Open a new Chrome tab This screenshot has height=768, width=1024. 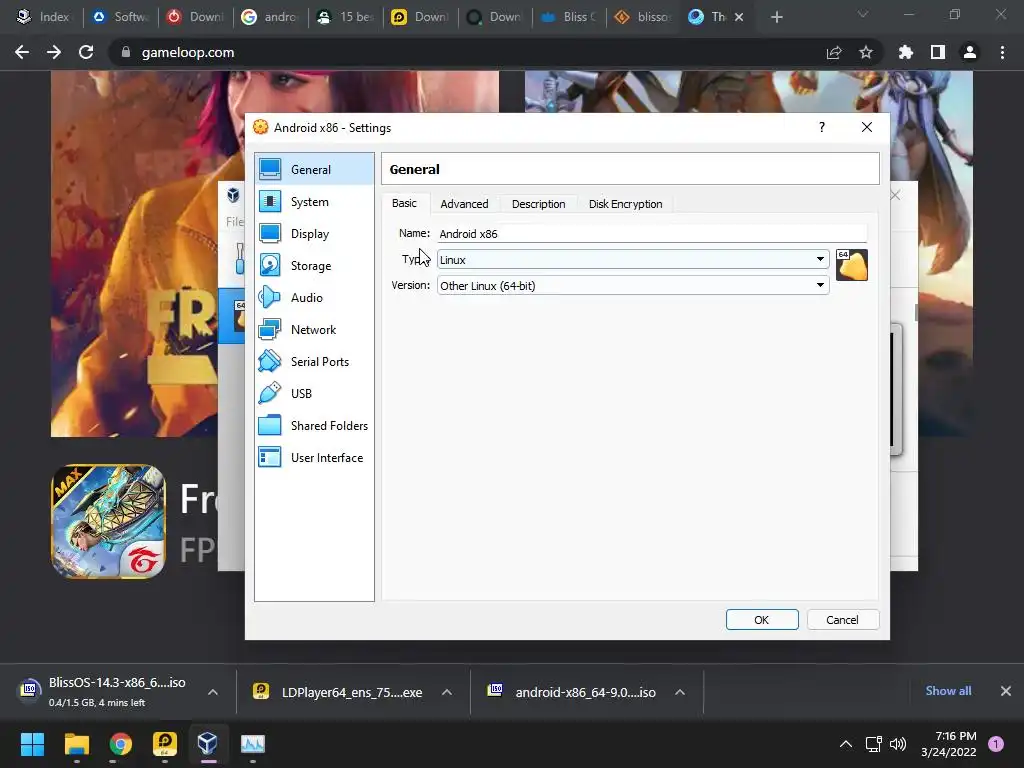click(x=776, y=17)
